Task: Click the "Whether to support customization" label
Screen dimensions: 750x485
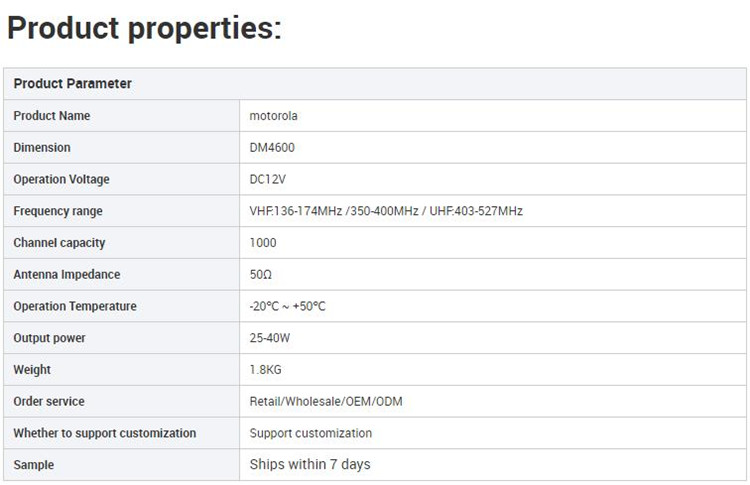Action: [105, 433]
